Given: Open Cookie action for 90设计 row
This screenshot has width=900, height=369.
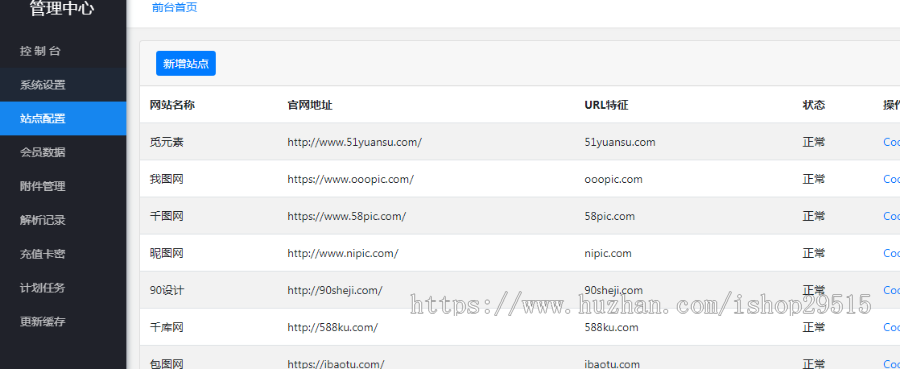Looking at the screenshot, I should pos(891,290).
